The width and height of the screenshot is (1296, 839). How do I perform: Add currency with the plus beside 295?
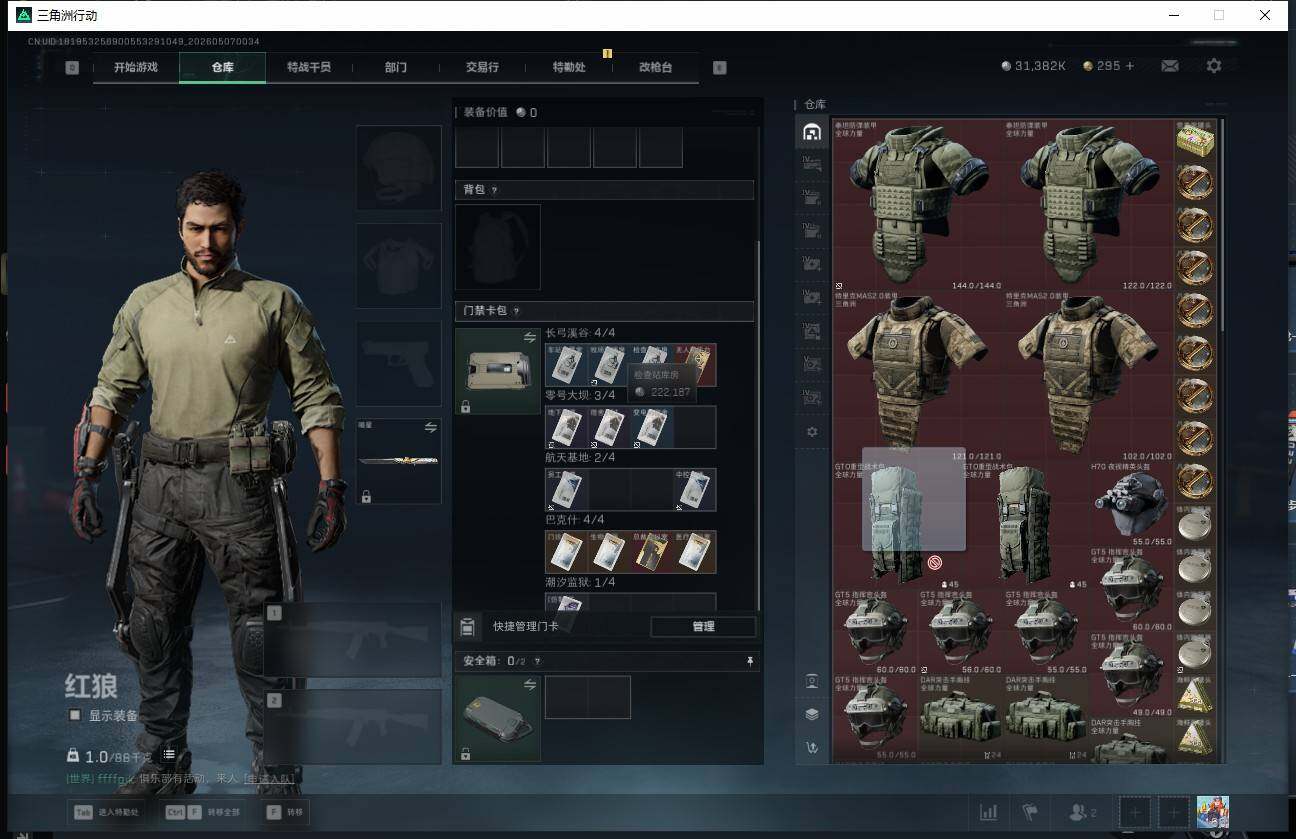tap(1130, 66)
